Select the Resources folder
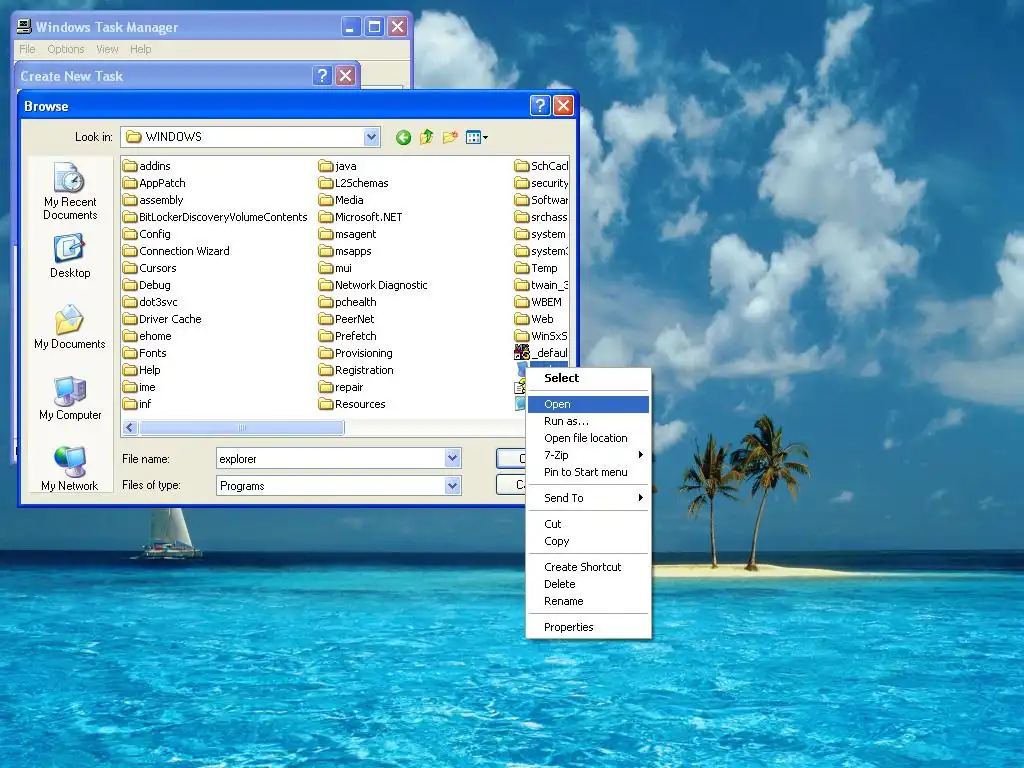The width and height of the screenshot is (1024, 768). (x=352, y=404)
